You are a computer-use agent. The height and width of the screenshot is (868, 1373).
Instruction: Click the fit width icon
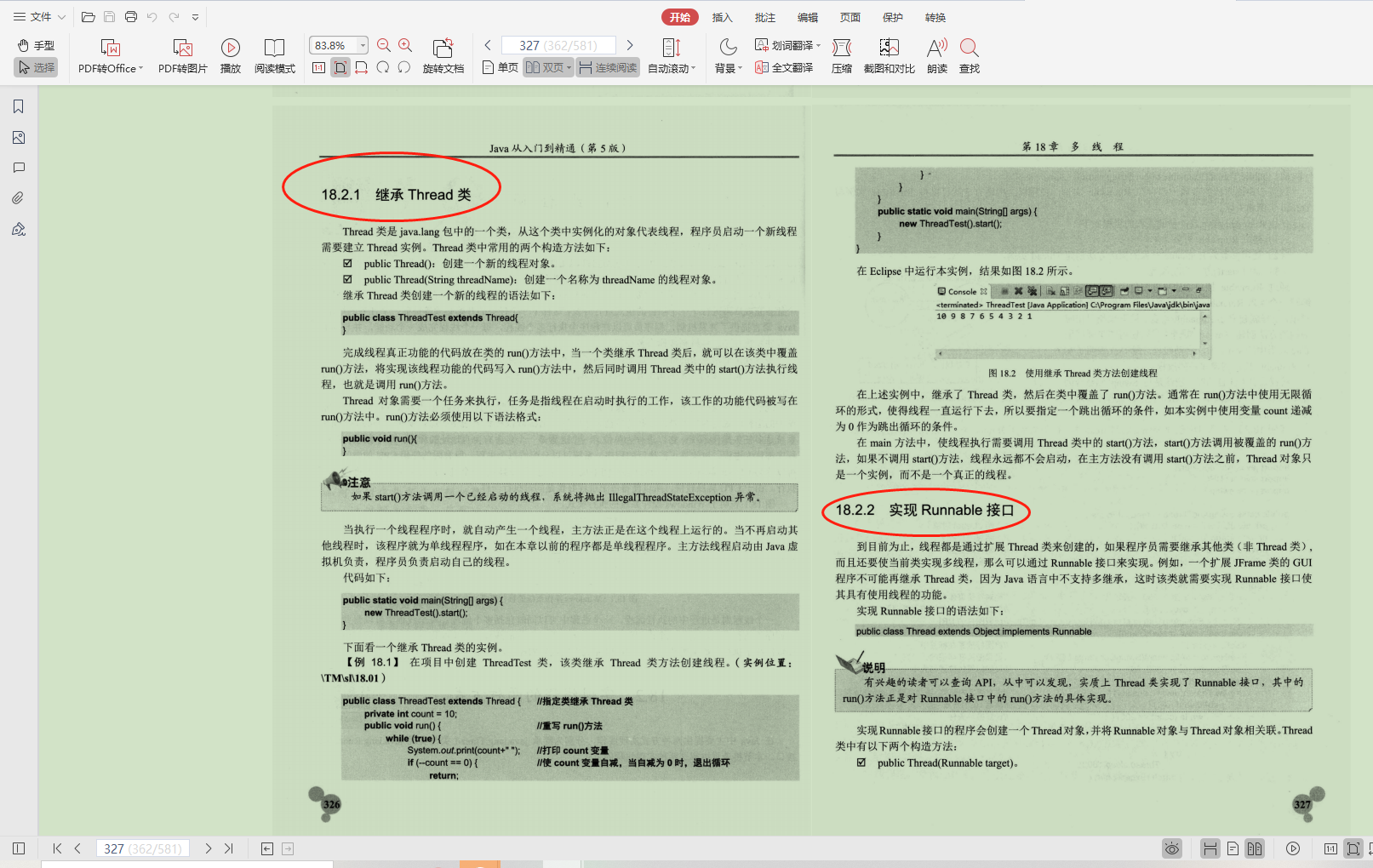(362, 67)
